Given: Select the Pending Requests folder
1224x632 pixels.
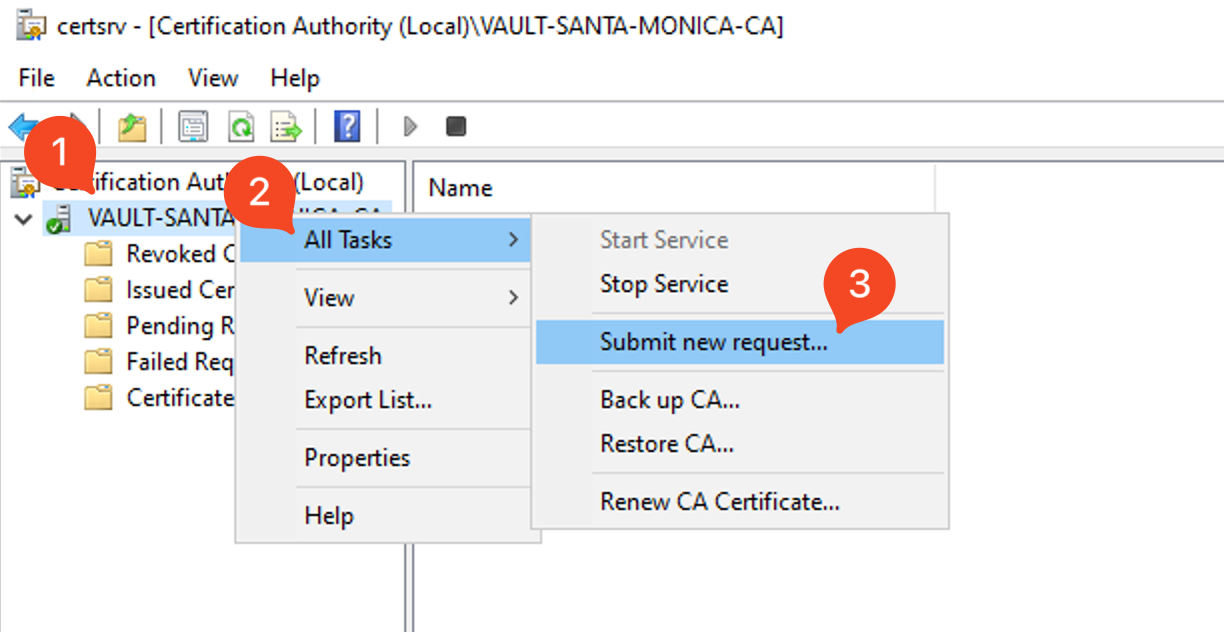Looking at the screenshot, I should 168,326.
